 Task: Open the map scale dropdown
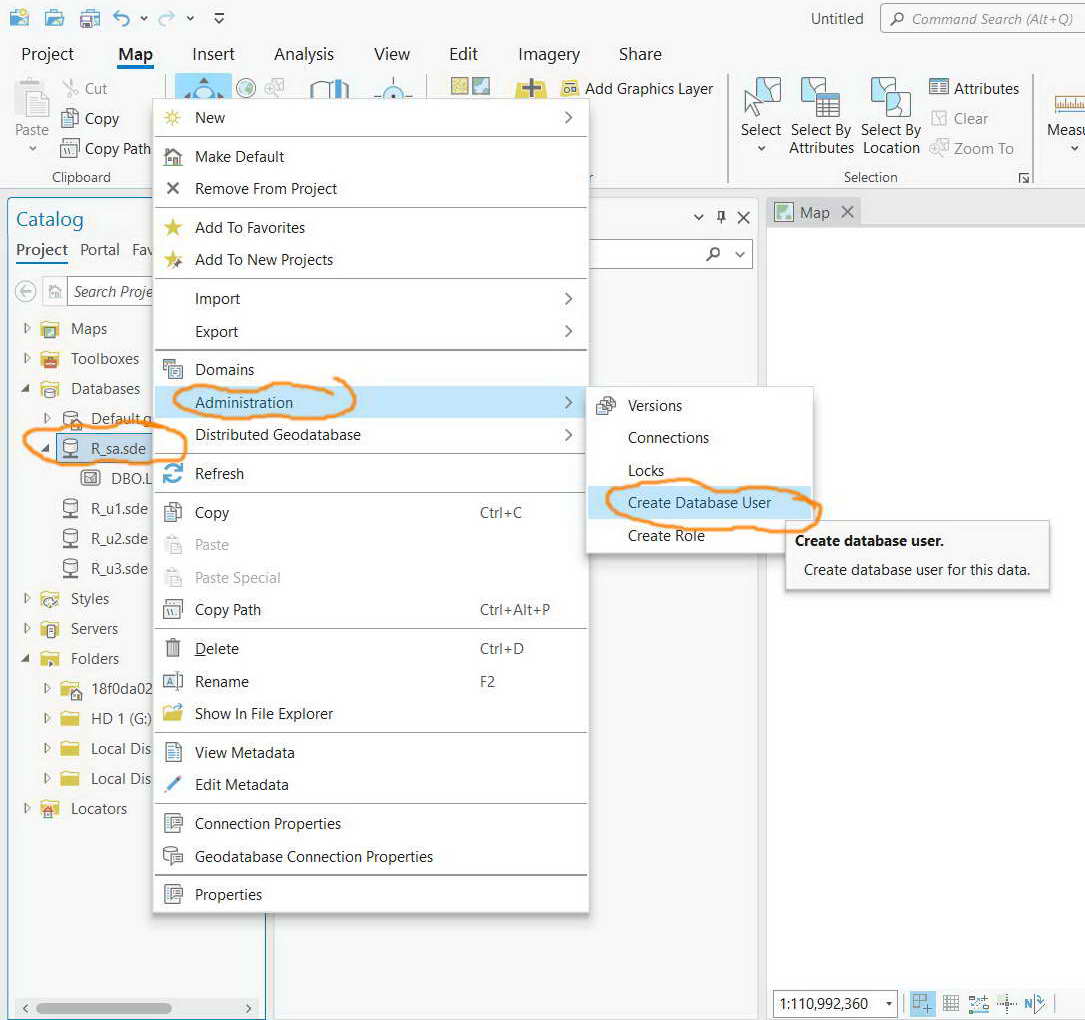[888, 1003]
